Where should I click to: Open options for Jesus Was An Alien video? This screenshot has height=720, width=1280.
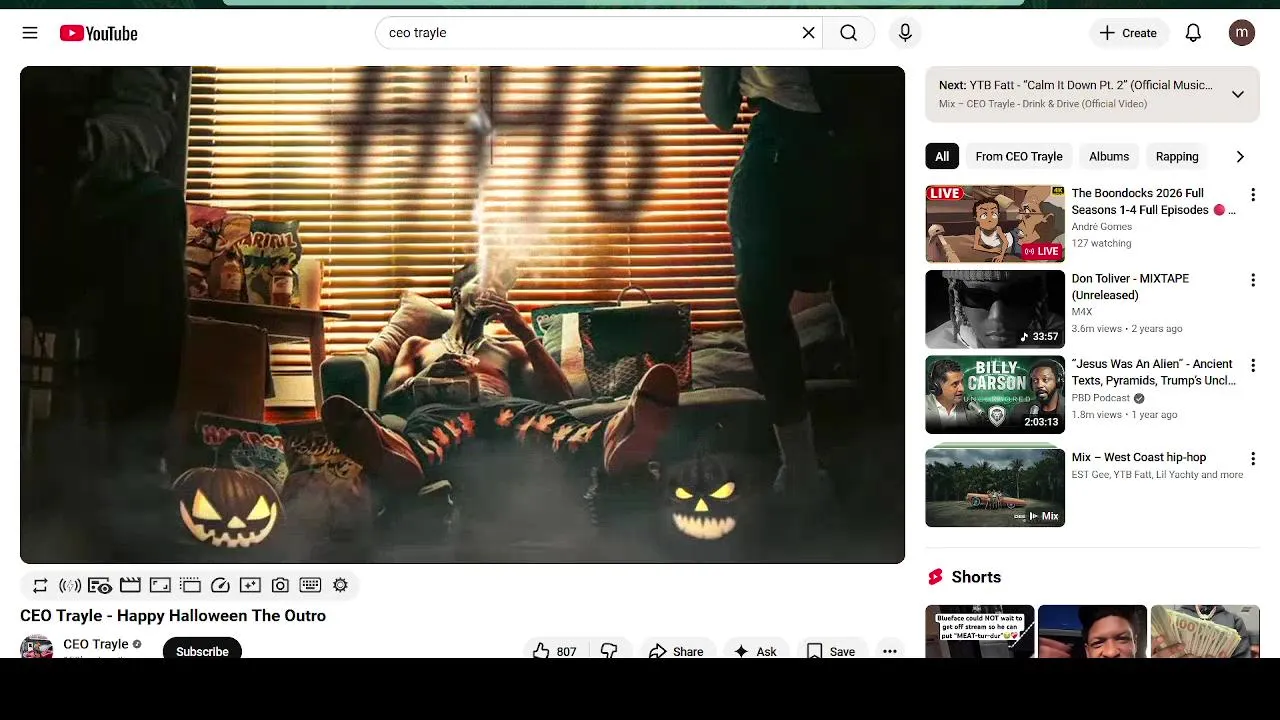tap(1252, 366)
